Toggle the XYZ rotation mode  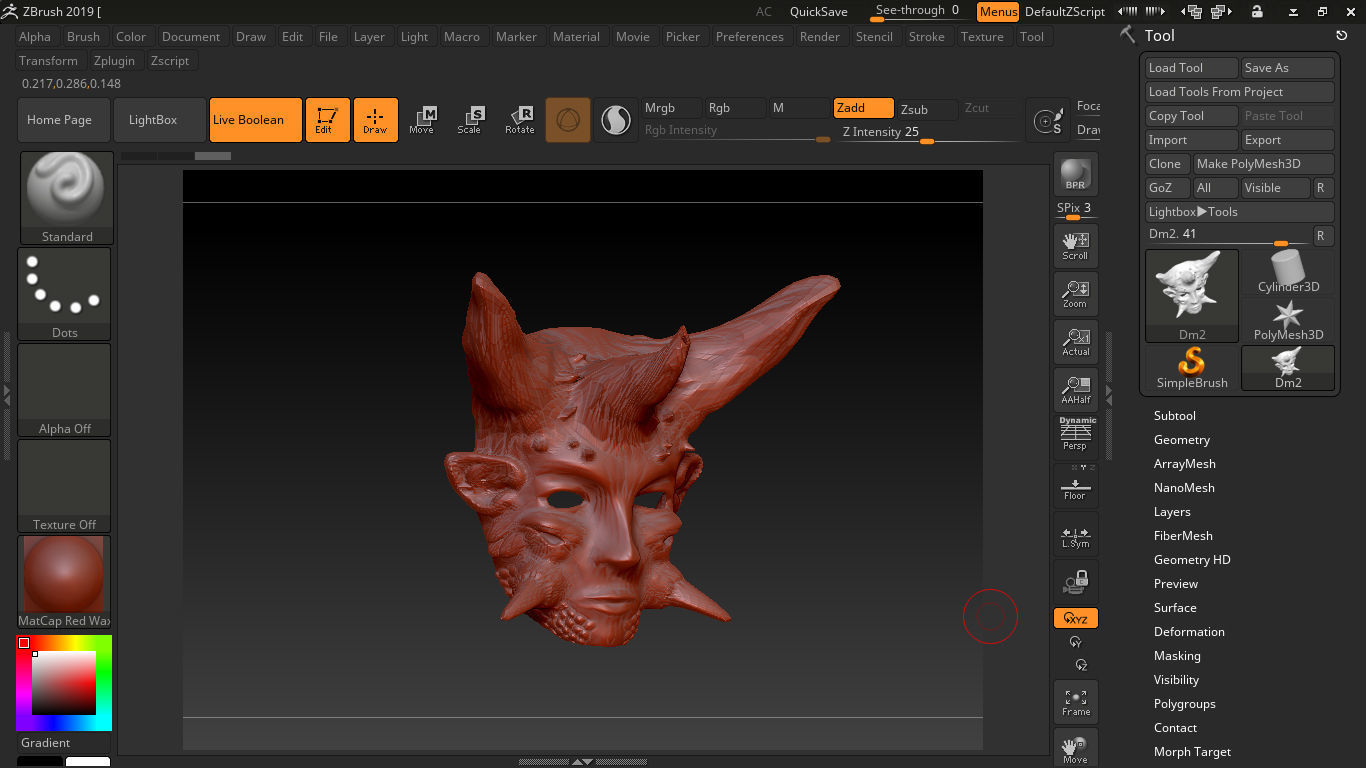point(1075,618)
